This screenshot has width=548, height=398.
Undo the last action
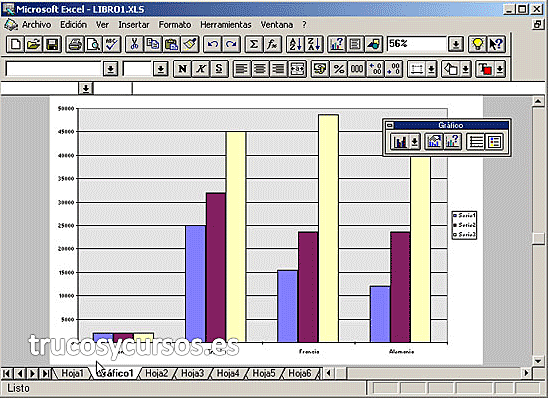pos(212,44)
